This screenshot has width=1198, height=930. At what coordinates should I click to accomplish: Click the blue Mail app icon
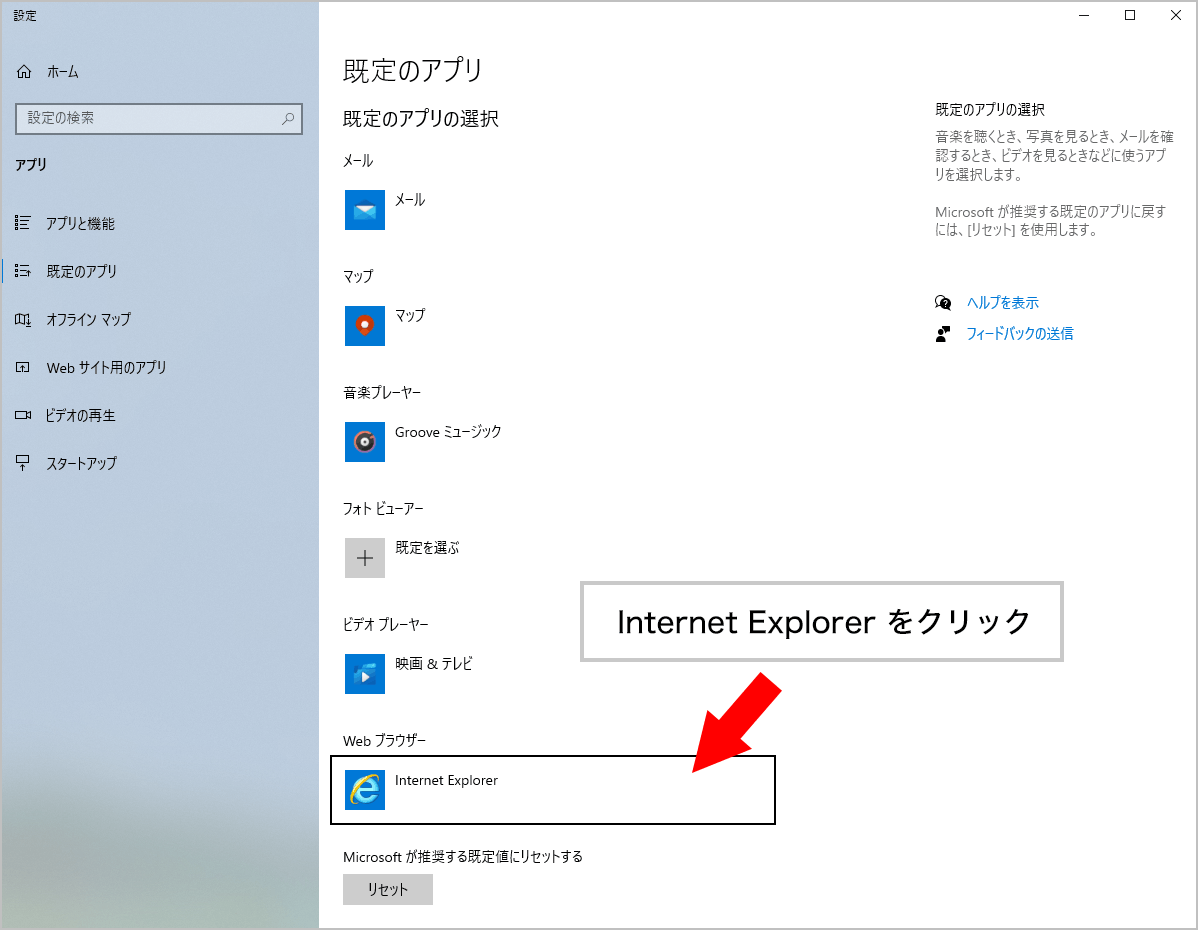(x=364, y=209)
